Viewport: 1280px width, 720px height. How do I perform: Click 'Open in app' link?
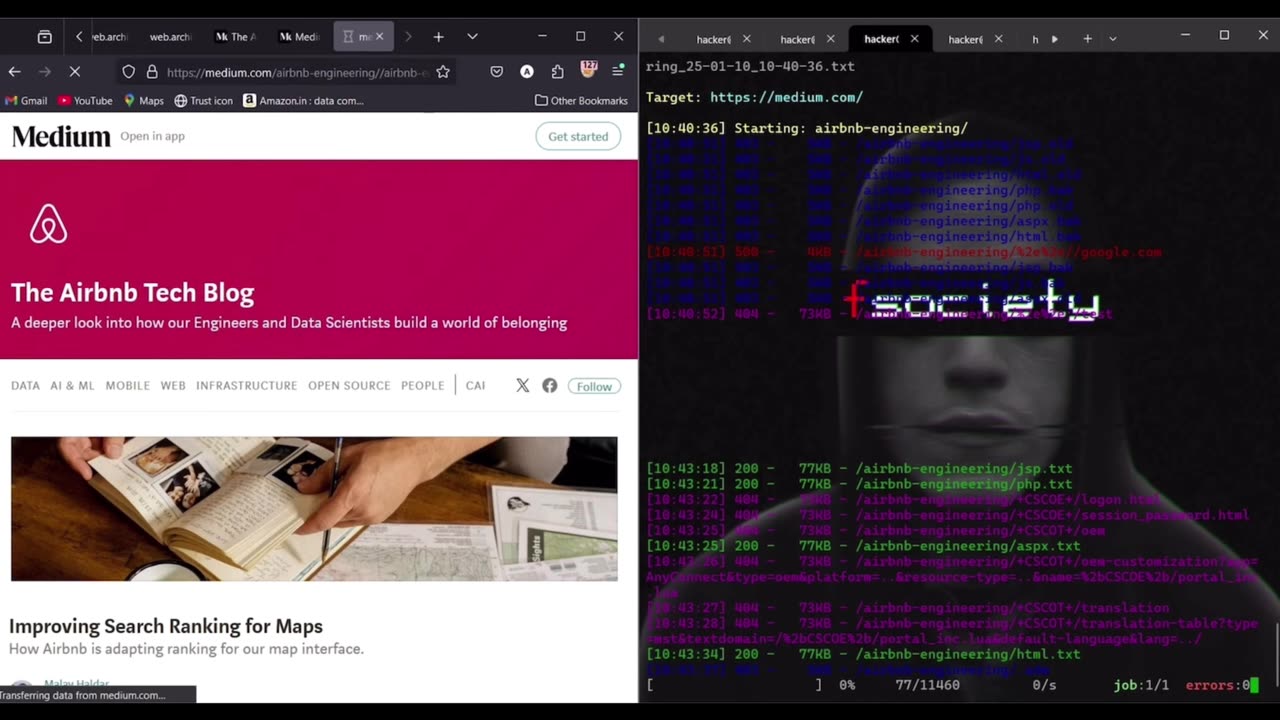pyautogui.click(x=152, y=136)
